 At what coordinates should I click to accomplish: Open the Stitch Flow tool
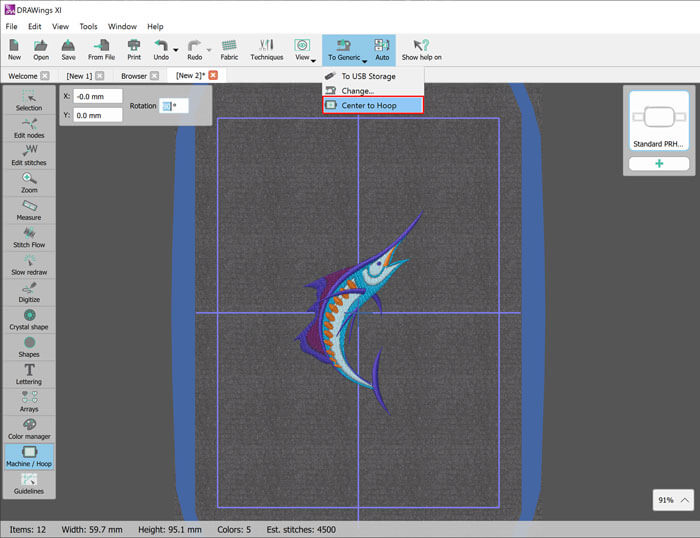click(x=29, y=237)
